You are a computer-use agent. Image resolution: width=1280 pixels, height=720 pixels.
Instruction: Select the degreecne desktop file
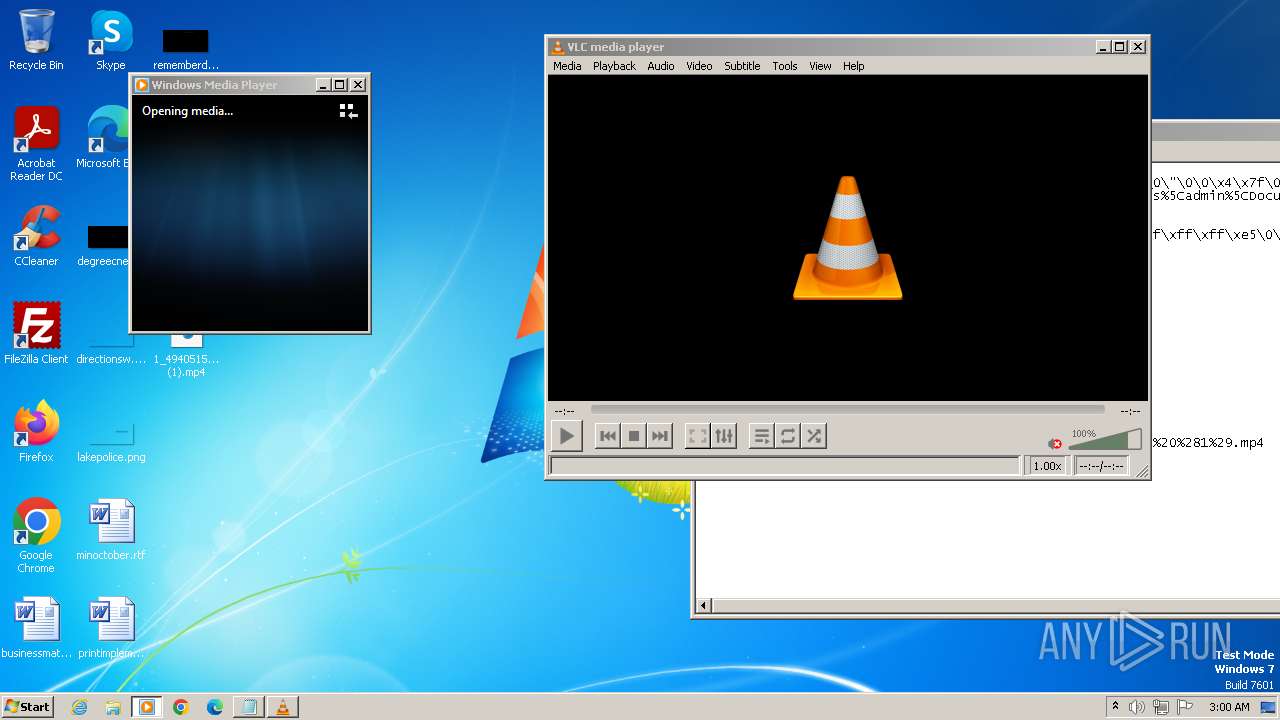(106, 247)
